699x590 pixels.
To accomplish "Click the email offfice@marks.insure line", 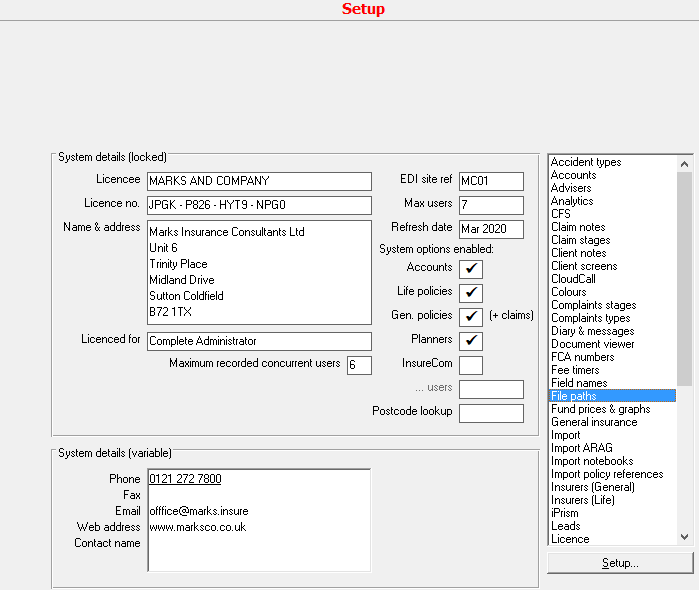I will [199, 511].
